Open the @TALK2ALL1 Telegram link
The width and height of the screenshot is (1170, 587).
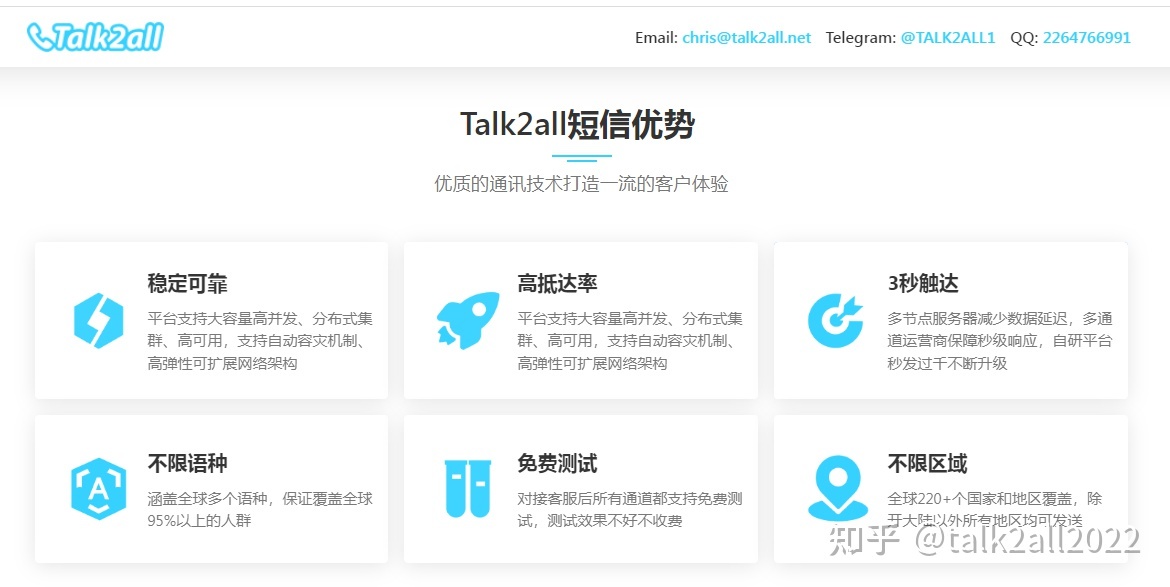(948, 37)
